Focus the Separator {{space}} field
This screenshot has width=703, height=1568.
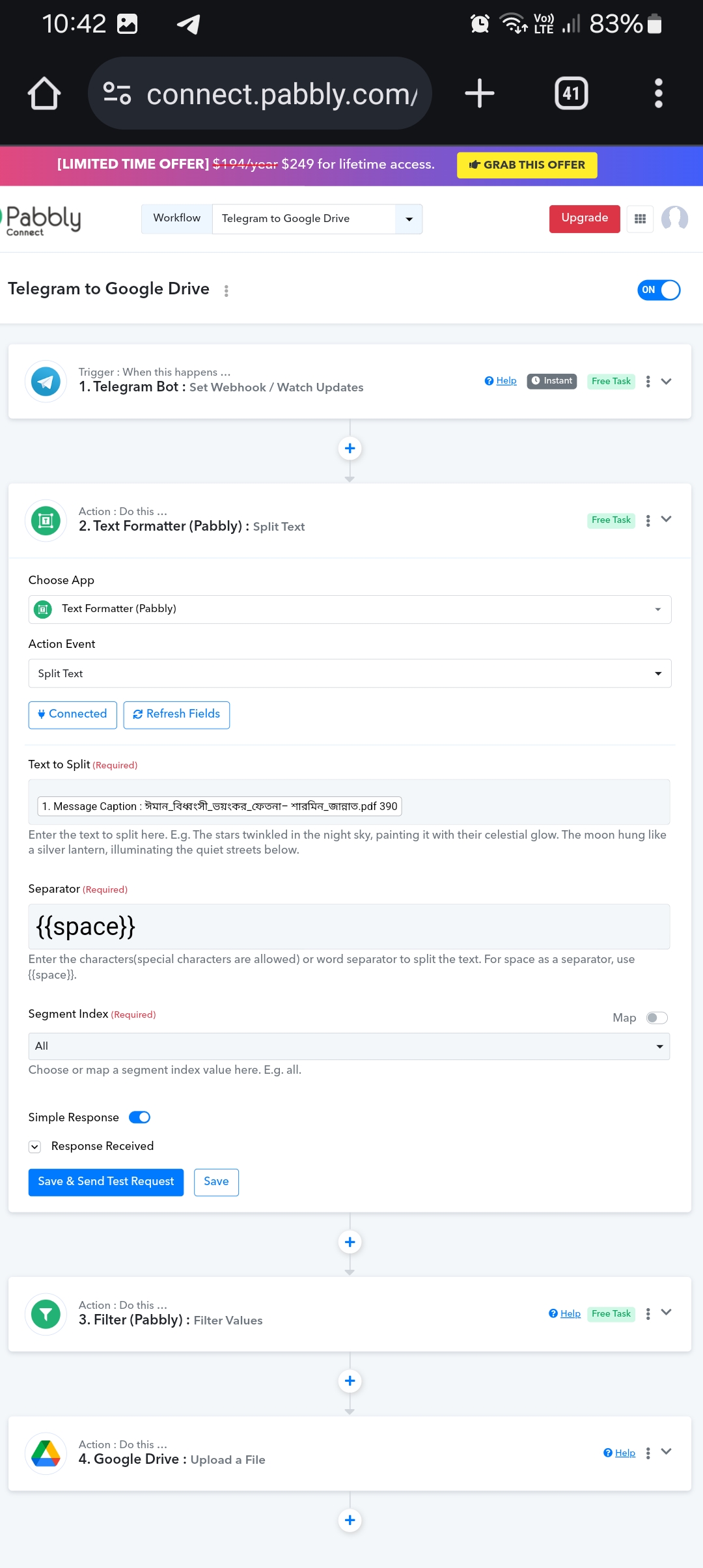(x=349, y=927)
